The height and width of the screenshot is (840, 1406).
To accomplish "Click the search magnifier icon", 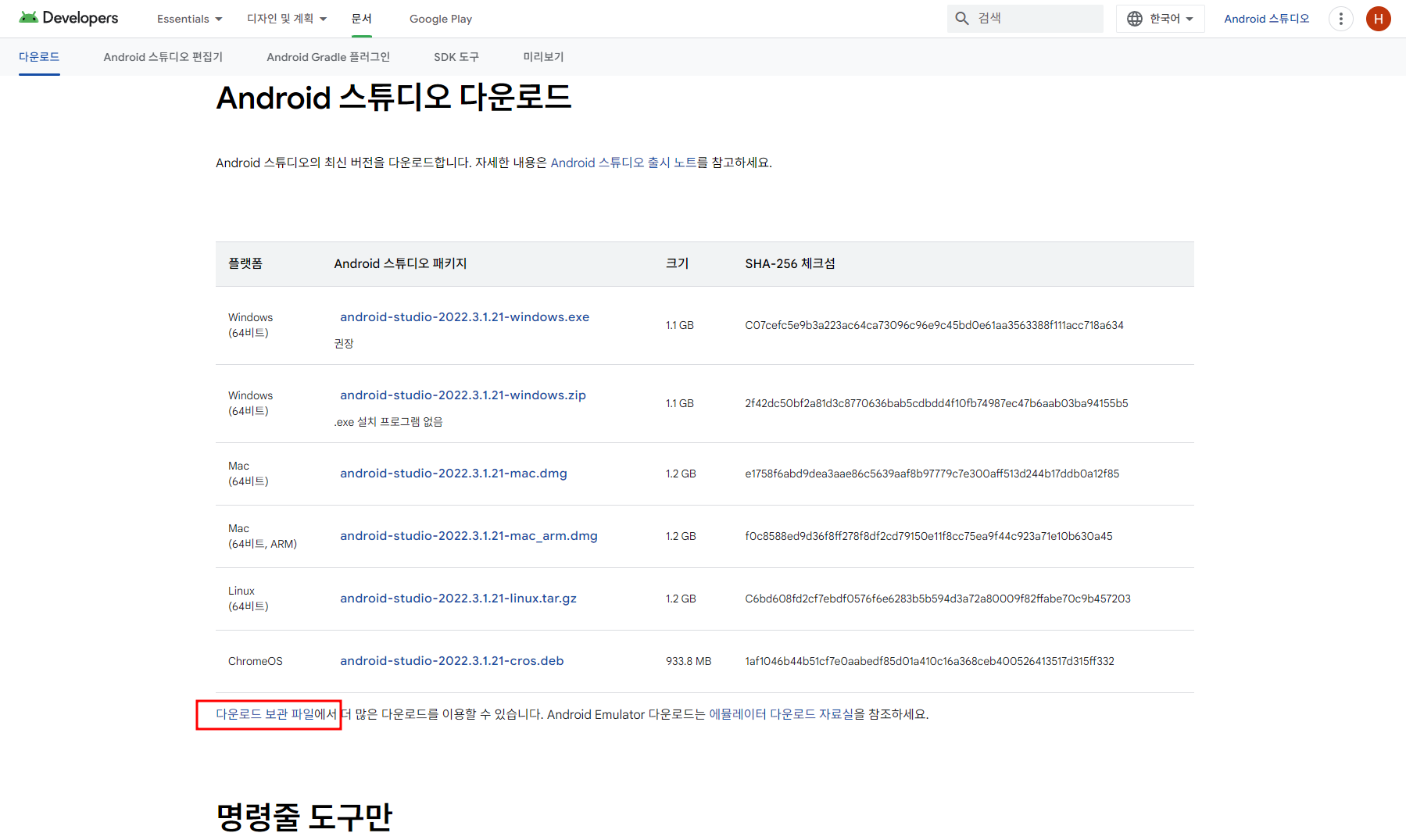I will (x=962, y=18).
